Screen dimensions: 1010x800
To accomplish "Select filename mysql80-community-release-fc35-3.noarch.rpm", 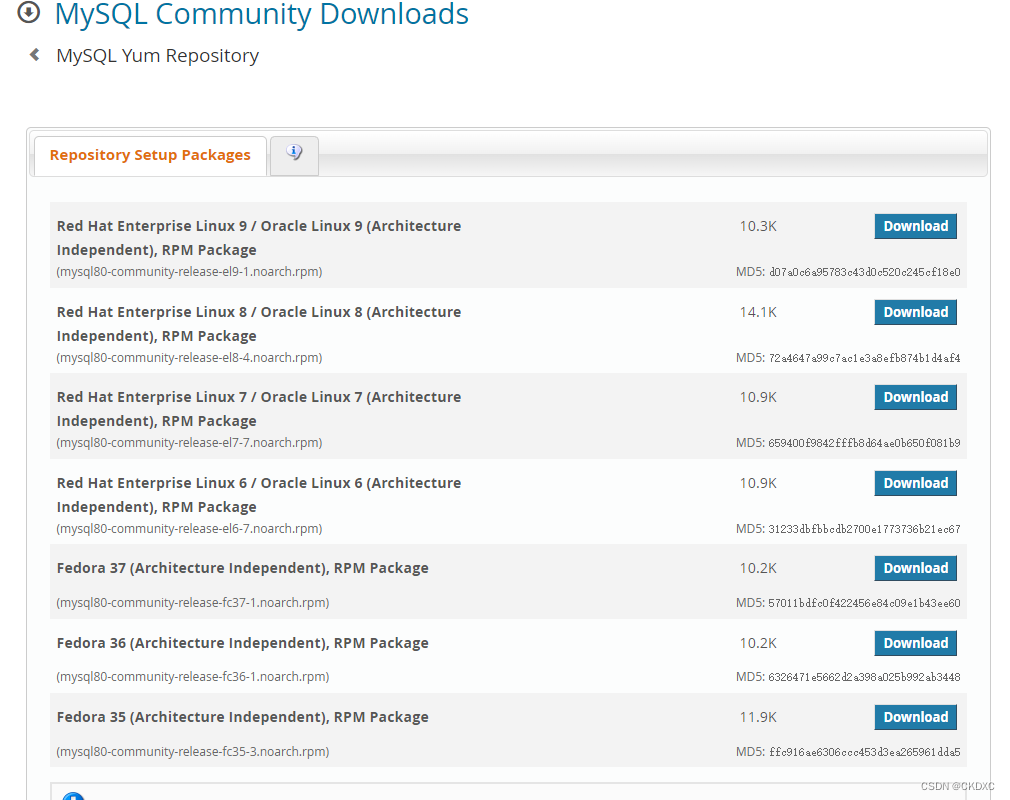I will [193, 752].
